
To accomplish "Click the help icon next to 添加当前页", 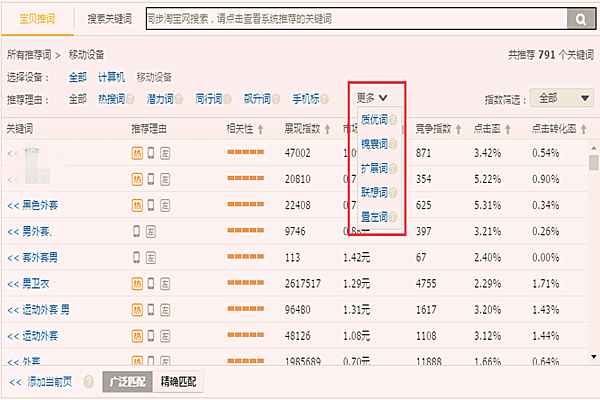I will tap(89, 382).
